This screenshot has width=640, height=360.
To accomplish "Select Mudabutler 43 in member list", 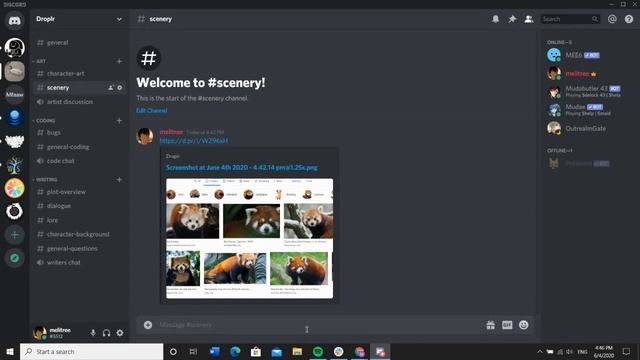I will pyautogui.click(x=584, y=91).
